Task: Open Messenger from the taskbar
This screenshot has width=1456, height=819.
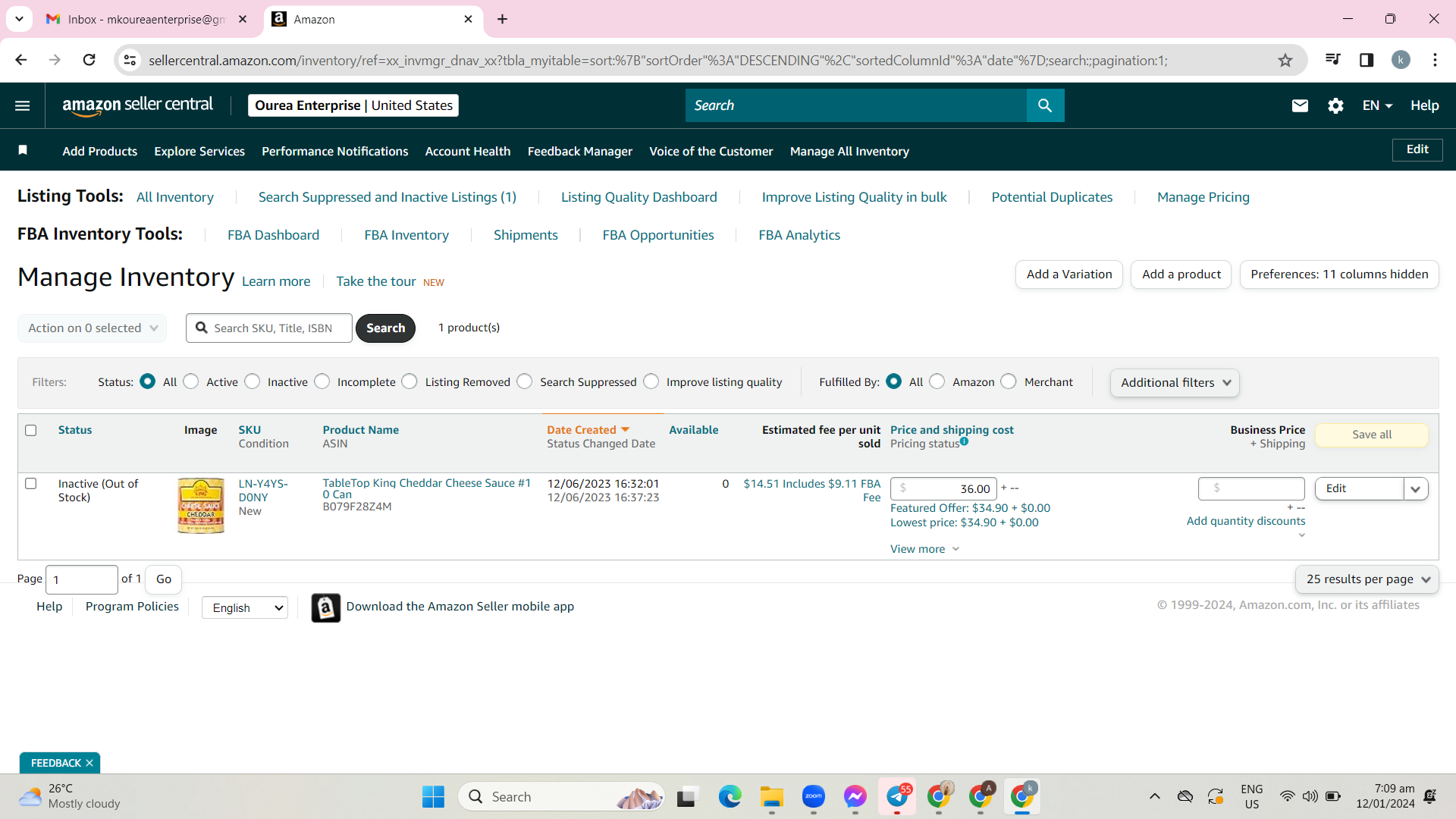Action: click(x=855, y=797)
